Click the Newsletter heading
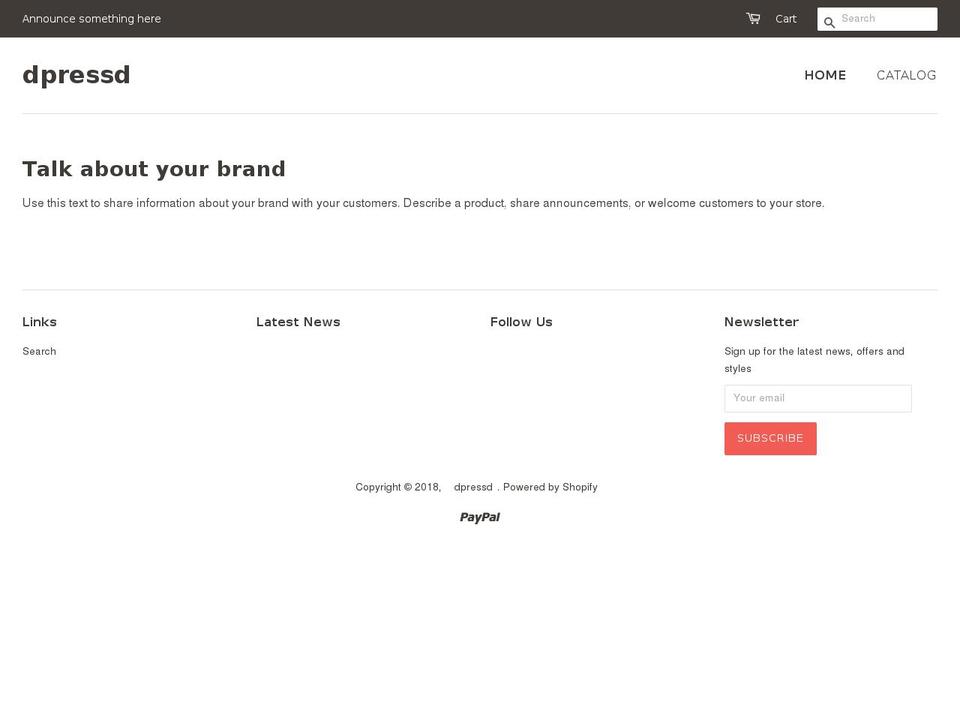960x720 pixels. tap(761, 322)
